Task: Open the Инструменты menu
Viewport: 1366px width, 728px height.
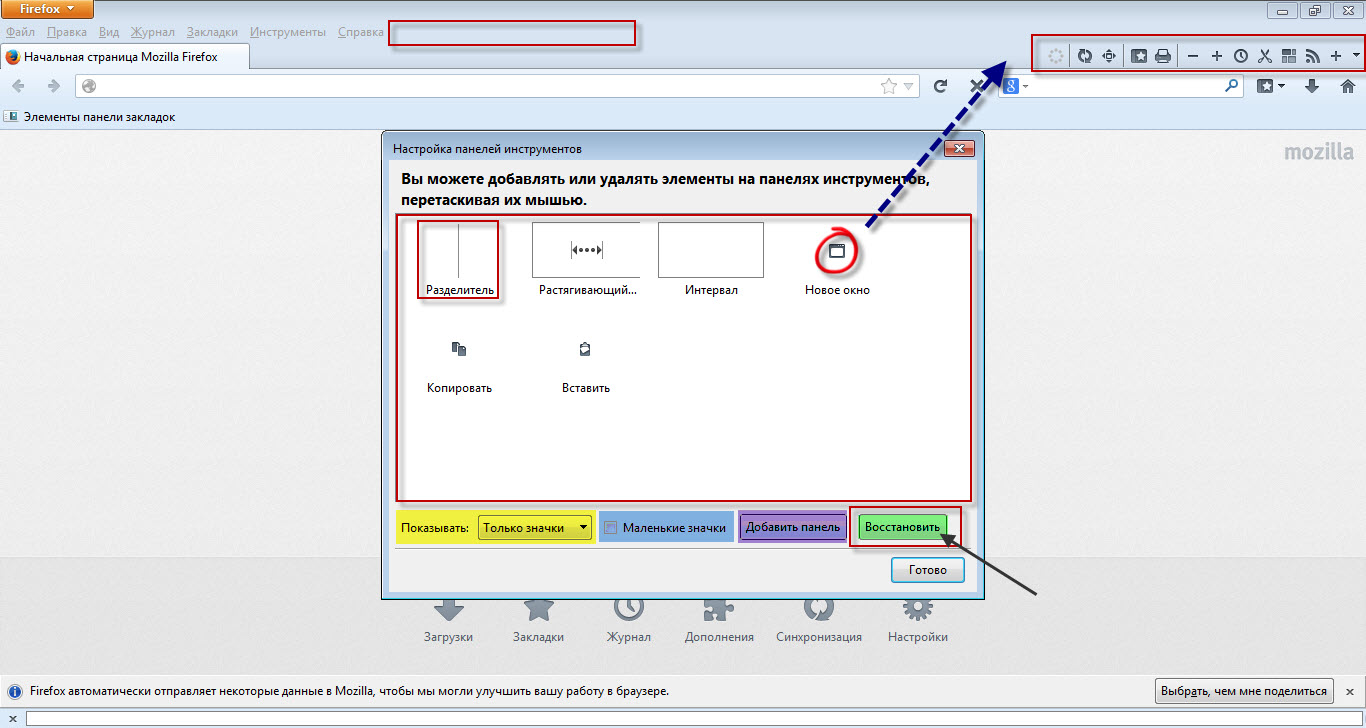Action: pos(288,32)
